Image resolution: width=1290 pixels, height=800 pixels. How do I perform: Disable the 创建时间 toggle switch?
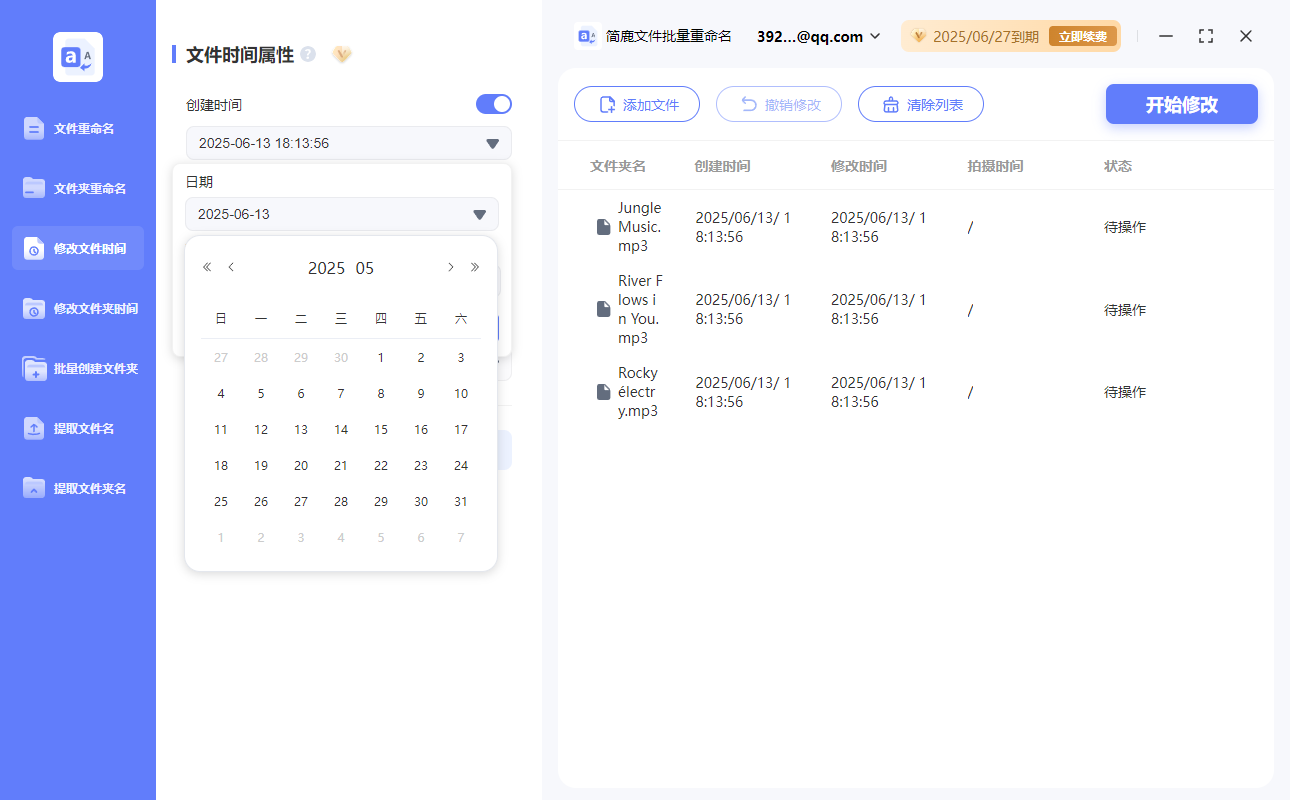coord(493,103)
